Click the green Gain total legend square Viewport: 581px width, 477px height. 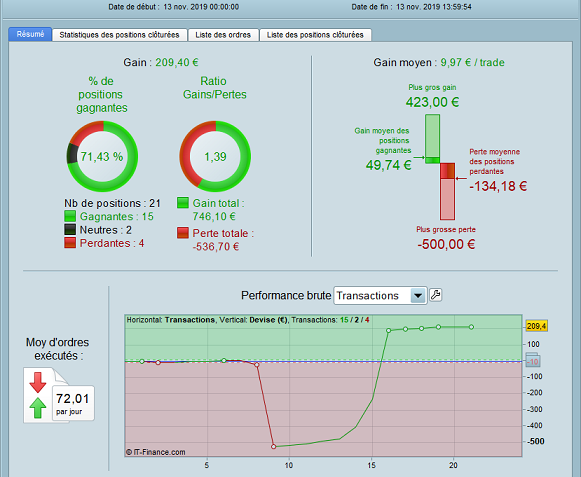pos(183,203)
